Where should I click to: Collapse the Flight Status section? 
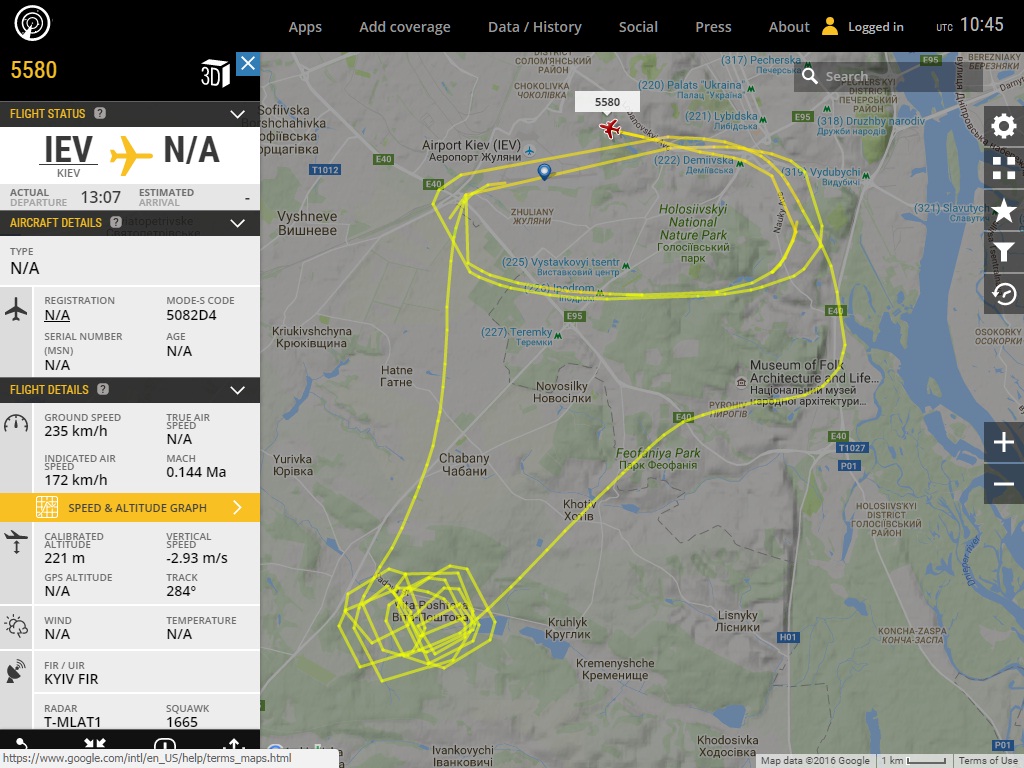pyautogui.click(x=237, y=114)
